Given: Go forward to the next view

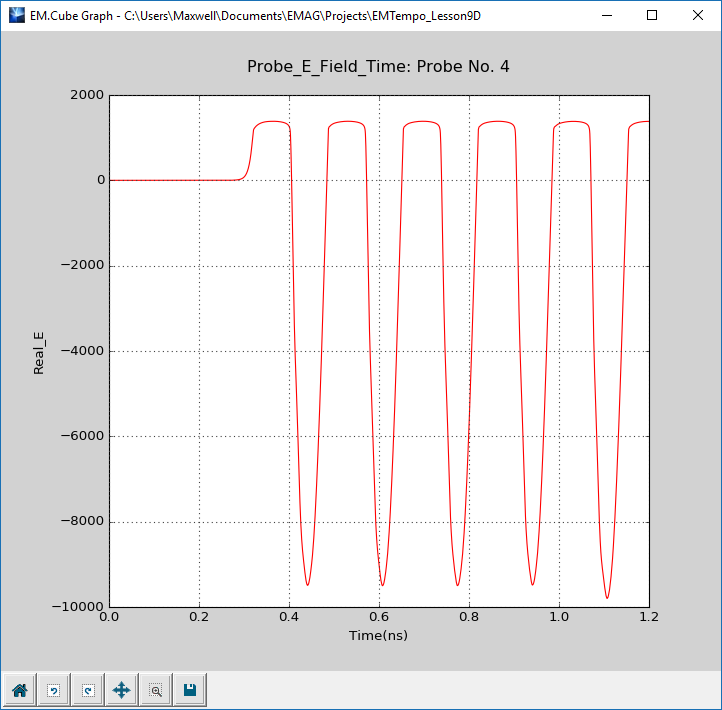Looking at the screenshot, I should click(x=87, y=690).
